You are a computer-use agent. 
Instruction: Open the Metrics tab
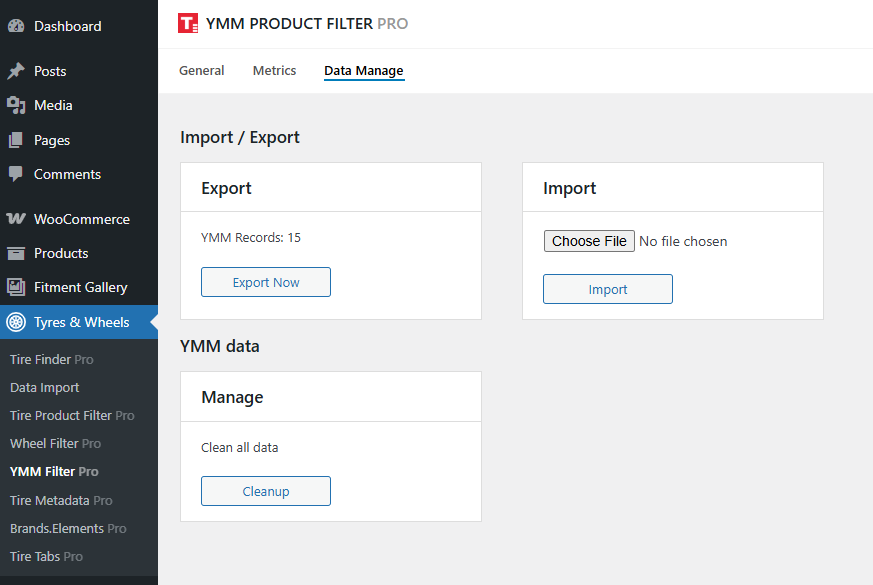point(274,71)
